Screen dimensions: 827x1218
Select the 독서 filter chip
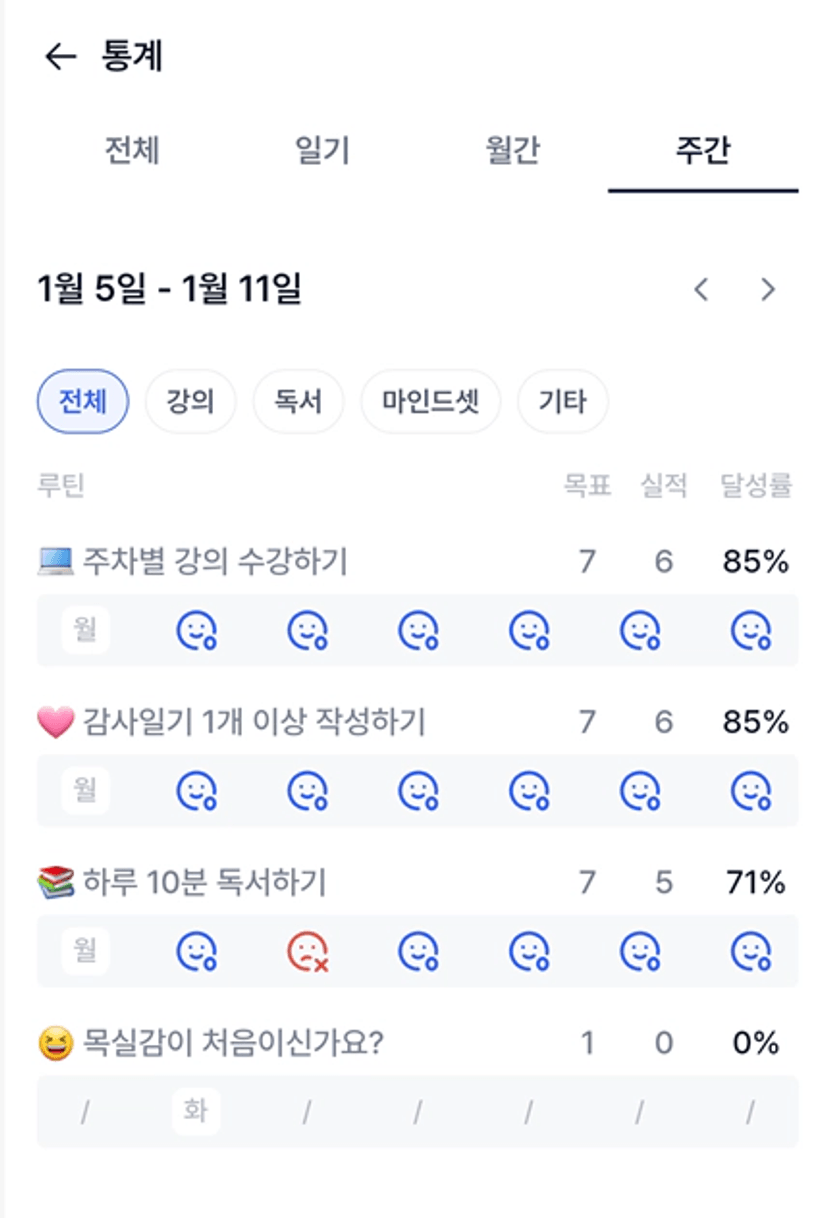click(299, 402)
